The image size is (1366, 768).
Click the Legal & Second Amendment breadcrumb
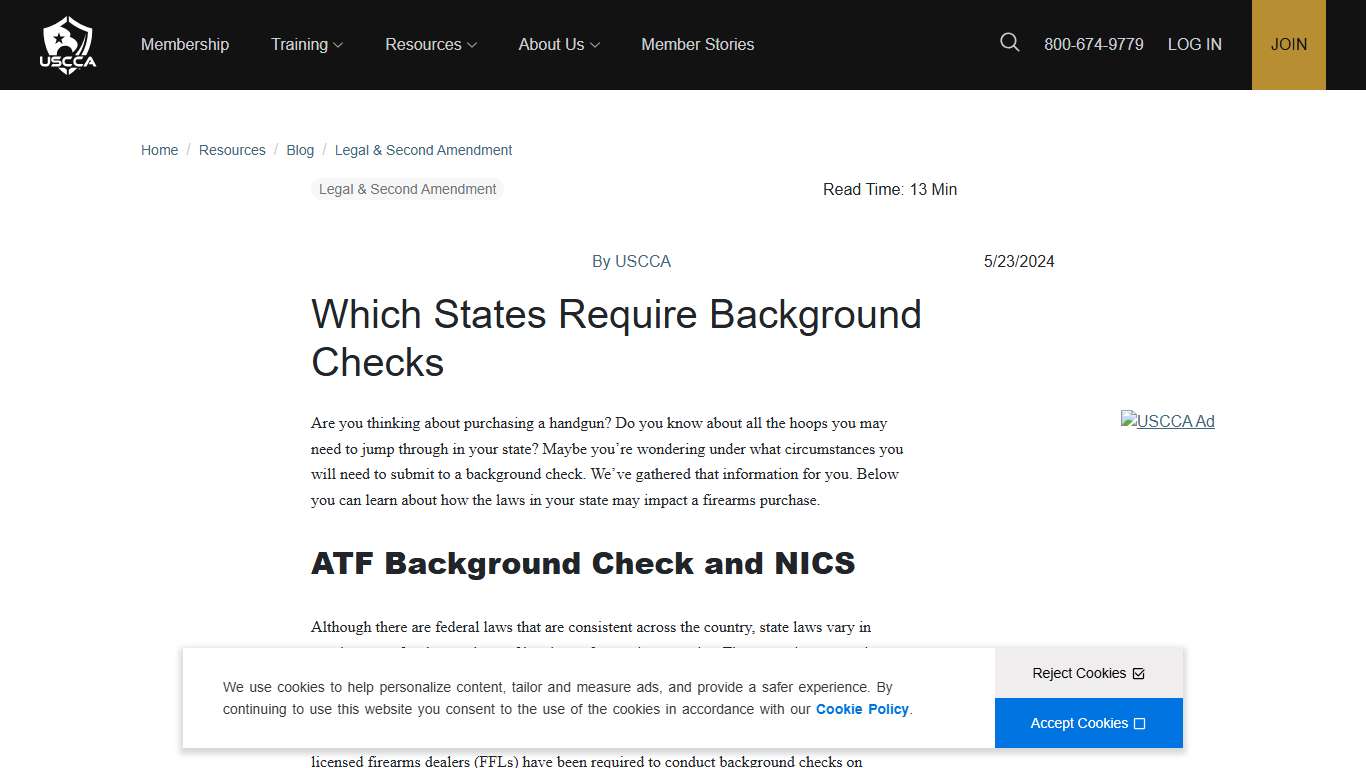pyautogui.click(x=423, y=150)
